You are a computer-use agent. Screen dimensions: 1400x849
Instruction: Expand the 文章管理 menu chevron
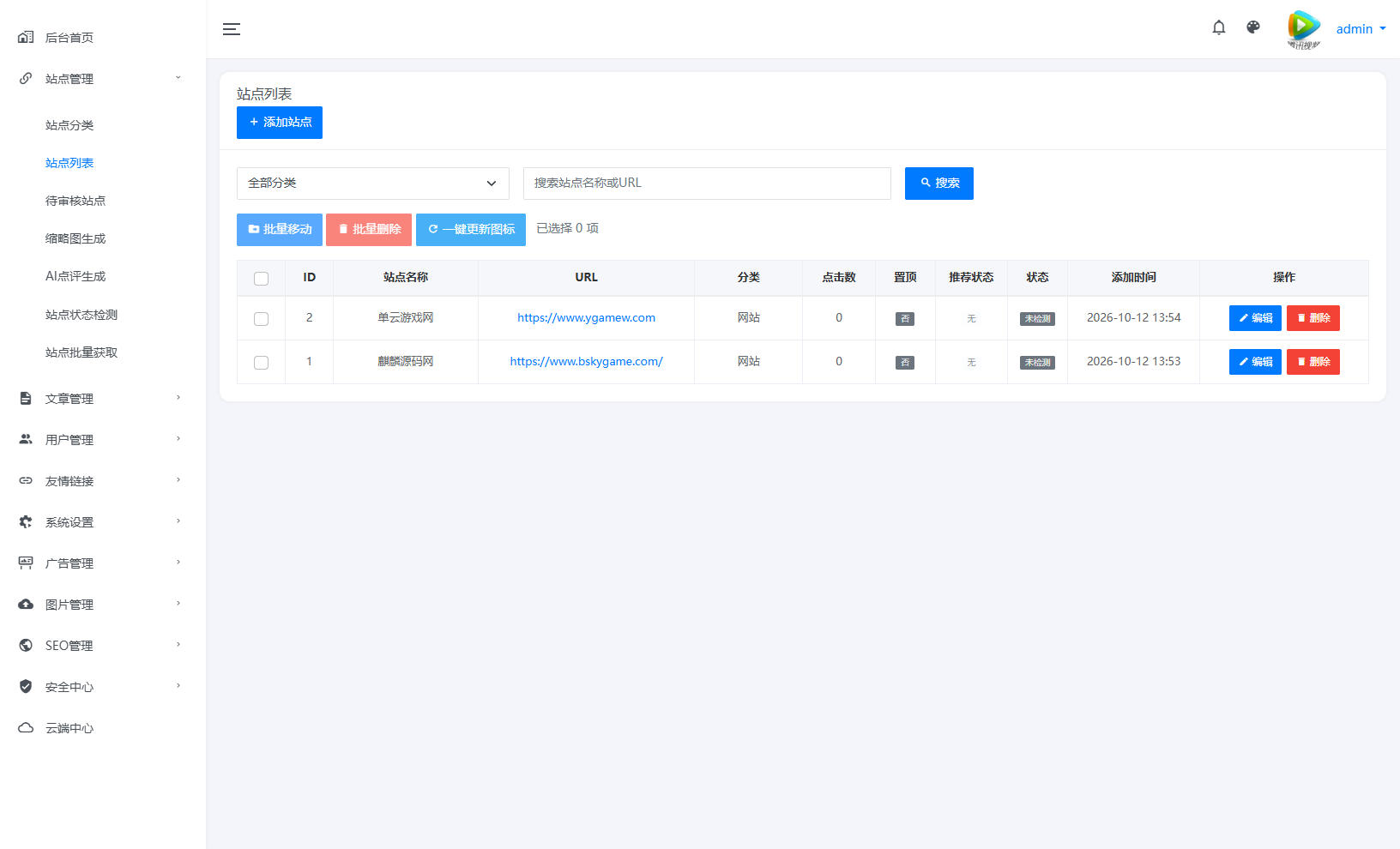click(x=178, y=398)
